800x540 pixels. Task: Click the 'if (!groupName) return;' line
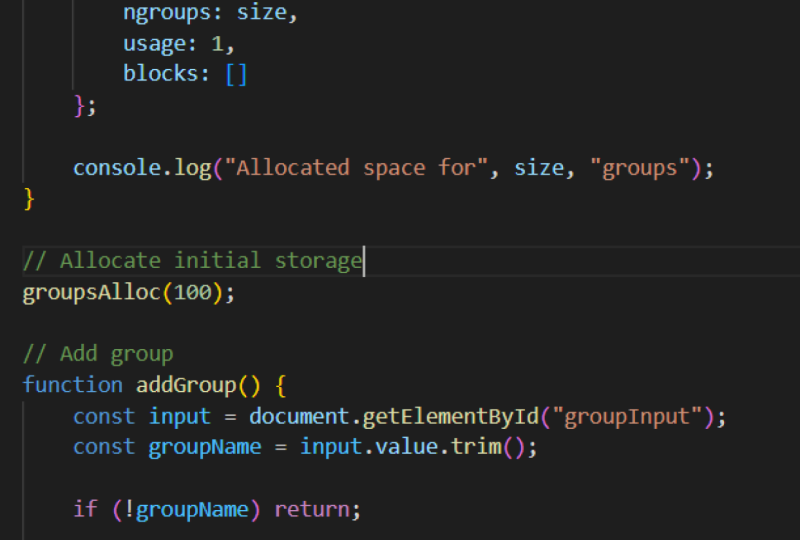point(217,509)
